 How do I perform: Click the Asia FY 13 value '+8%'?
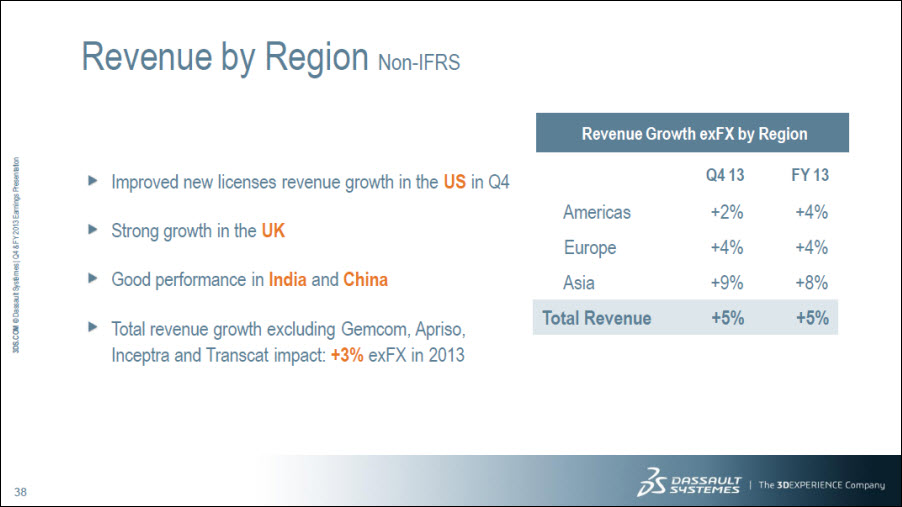point(812,283)
